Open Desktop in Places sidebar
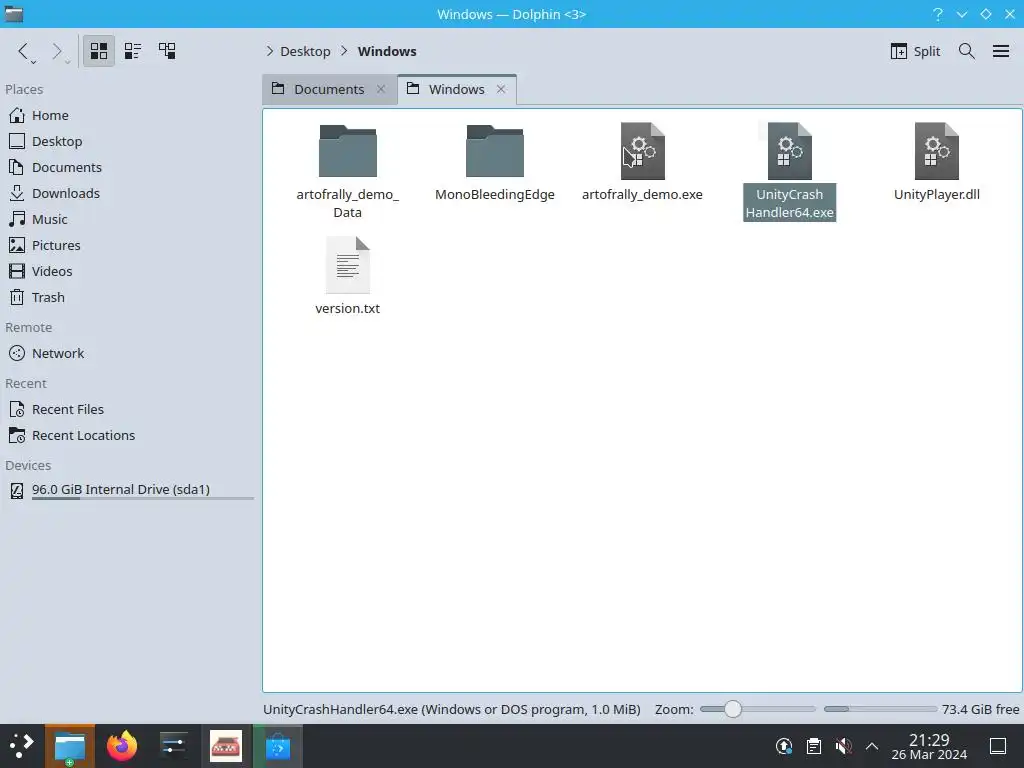This screenshot has width=1024, height=768. pyautogui.click(x=129, y=142)
